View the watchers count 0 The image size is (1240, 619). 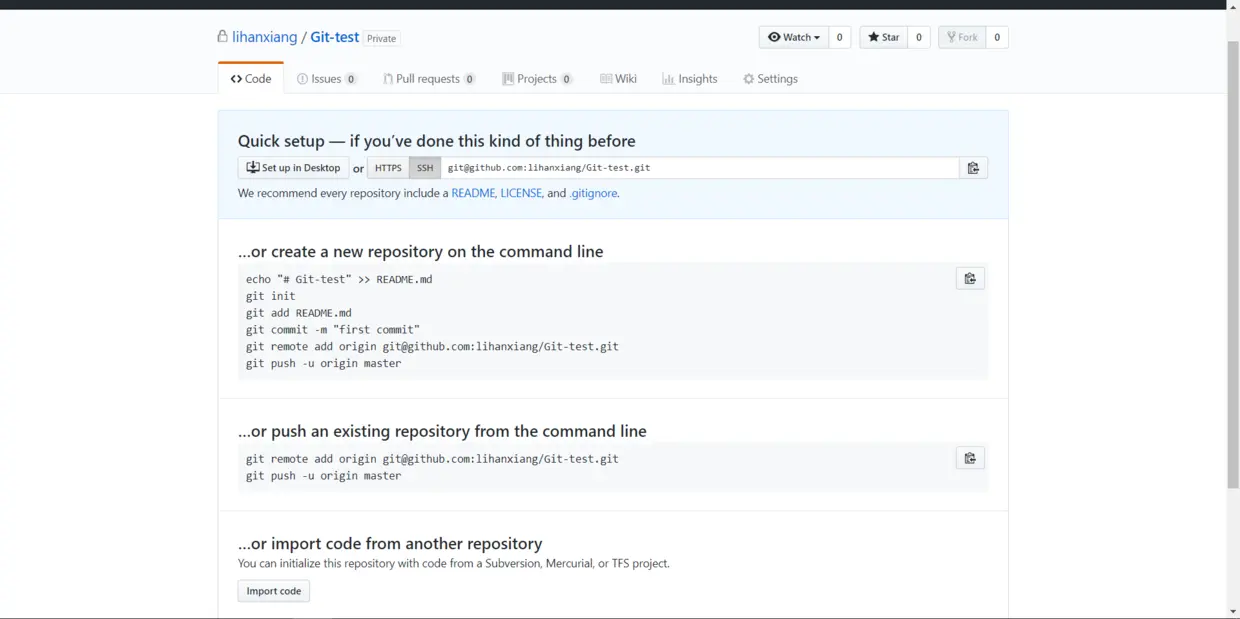point(840,38)
